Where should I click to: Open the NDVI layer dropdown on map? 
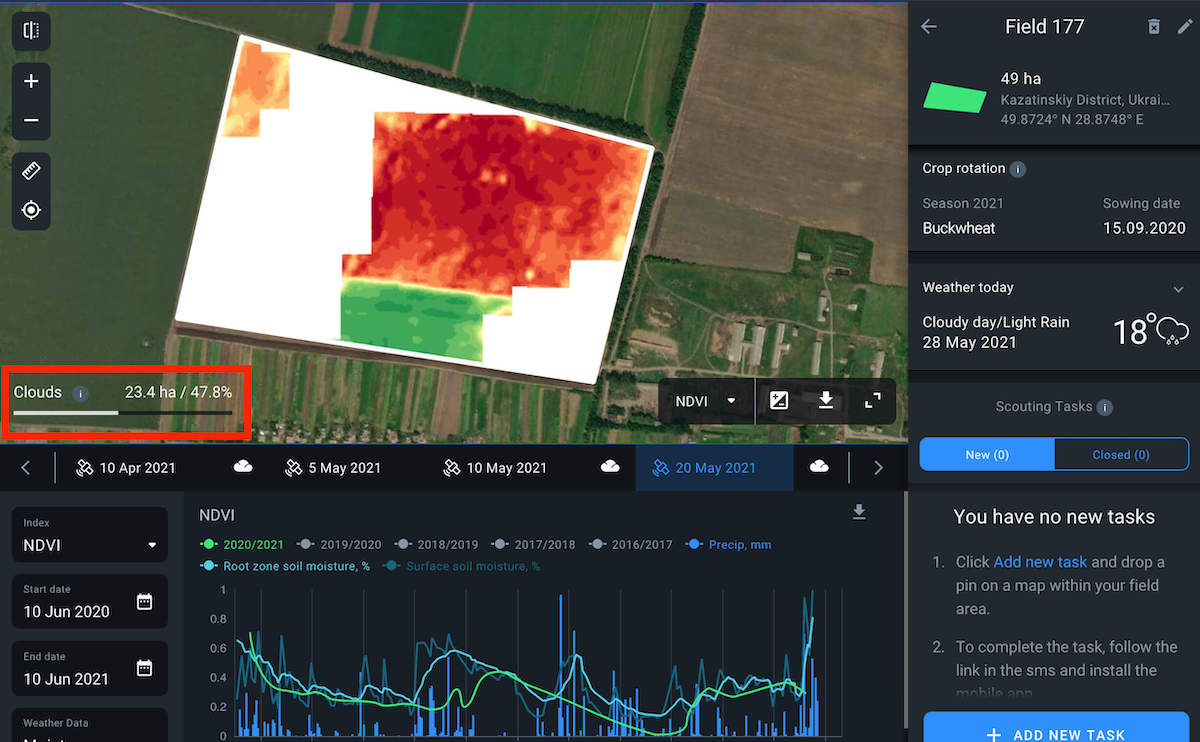pos(706,401)
